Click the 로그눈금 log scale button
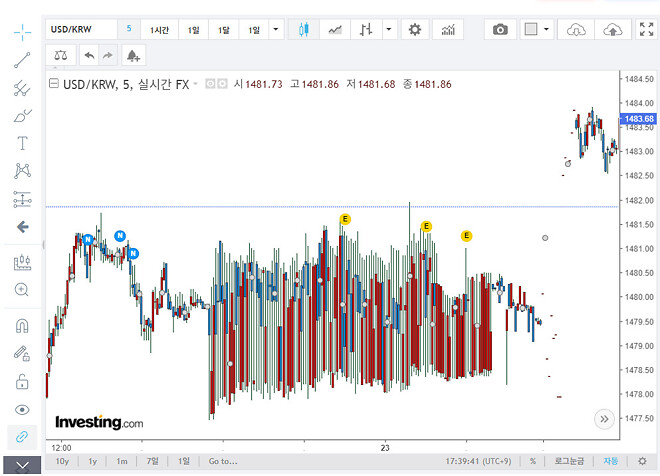The width and height of the screenshot is (660, 476). [569, 461]
